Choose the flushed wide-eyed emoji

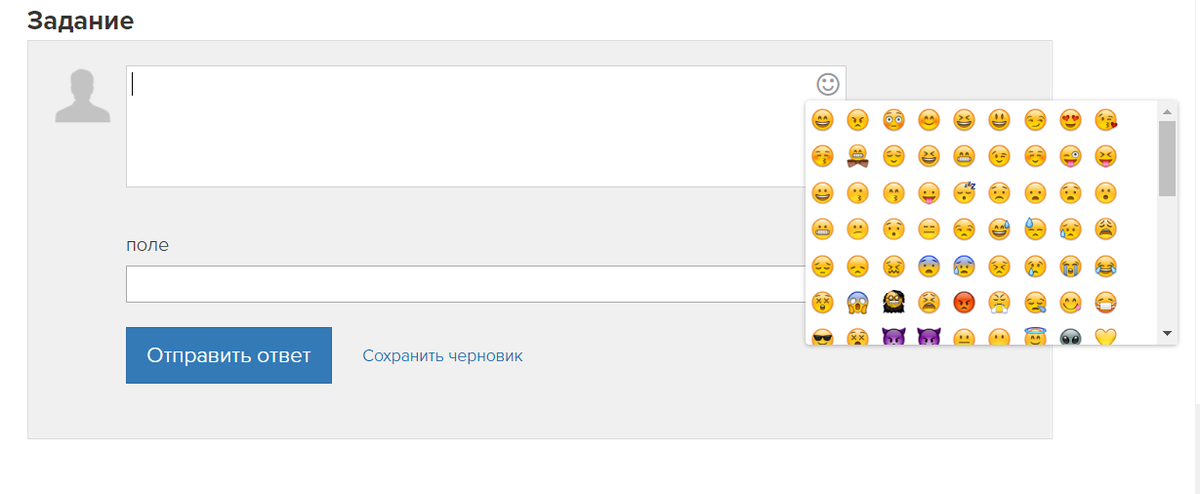pyautogui.click(x=893, y=120)
